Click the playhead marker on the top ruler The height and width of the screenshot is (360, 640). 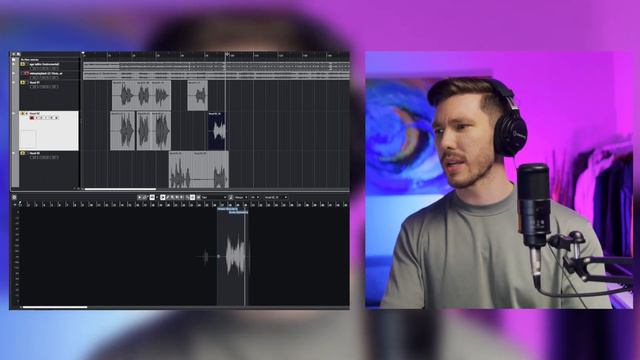click(x=227, y=54)
